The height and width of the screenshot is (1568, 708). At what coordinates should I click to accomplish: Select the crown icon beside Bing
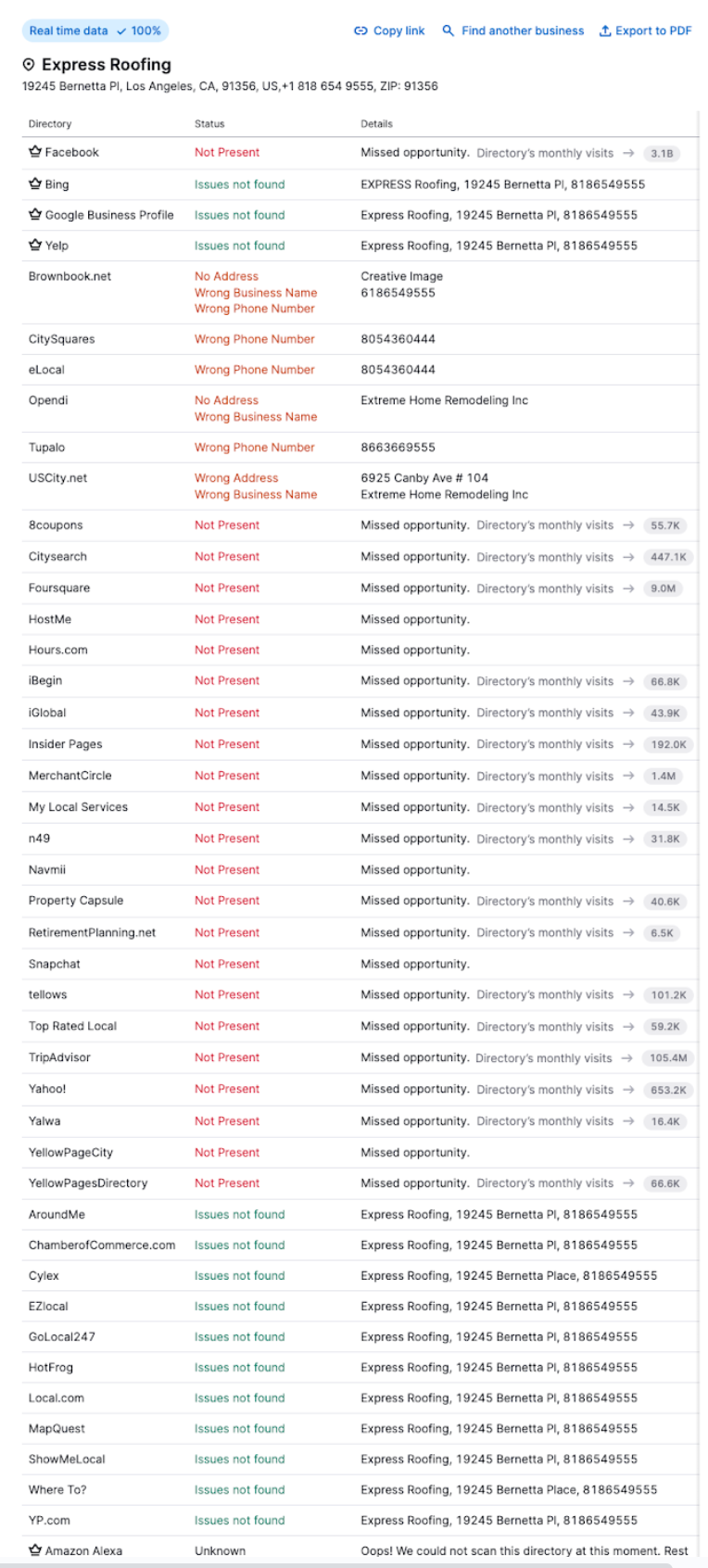pos(33,183)
